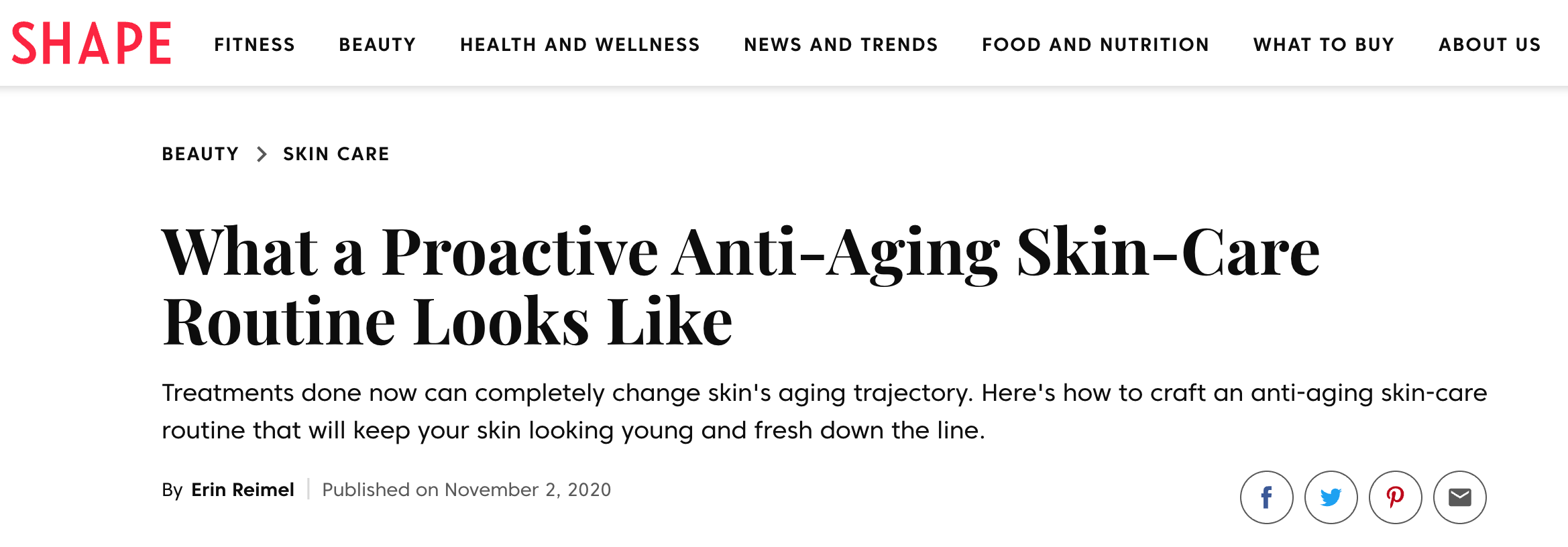
Task: Click the "By" byline label
Action: (x=172, y=490)
